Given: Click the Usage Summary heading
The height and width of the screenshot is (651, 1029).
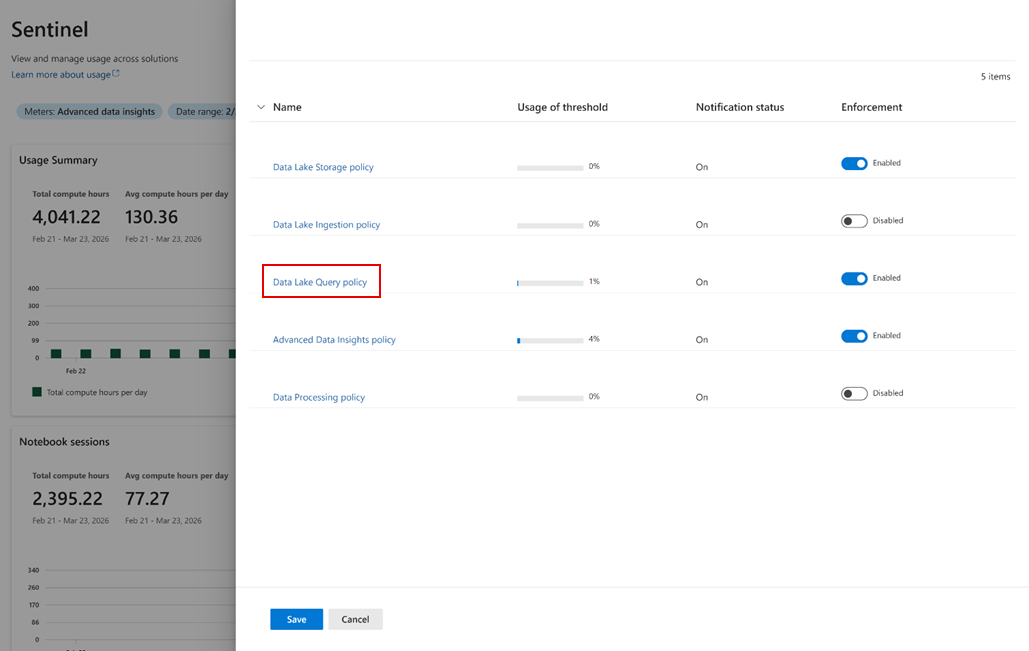Looking at the screenshot, I should tap(58, 160).
